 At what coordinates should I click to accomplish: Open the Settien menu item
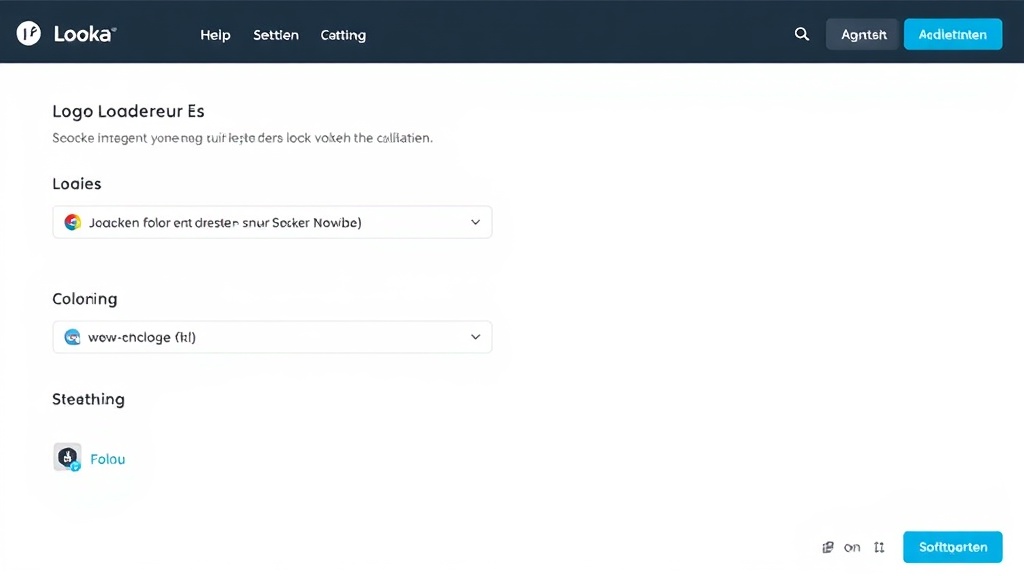pos(276,35)
